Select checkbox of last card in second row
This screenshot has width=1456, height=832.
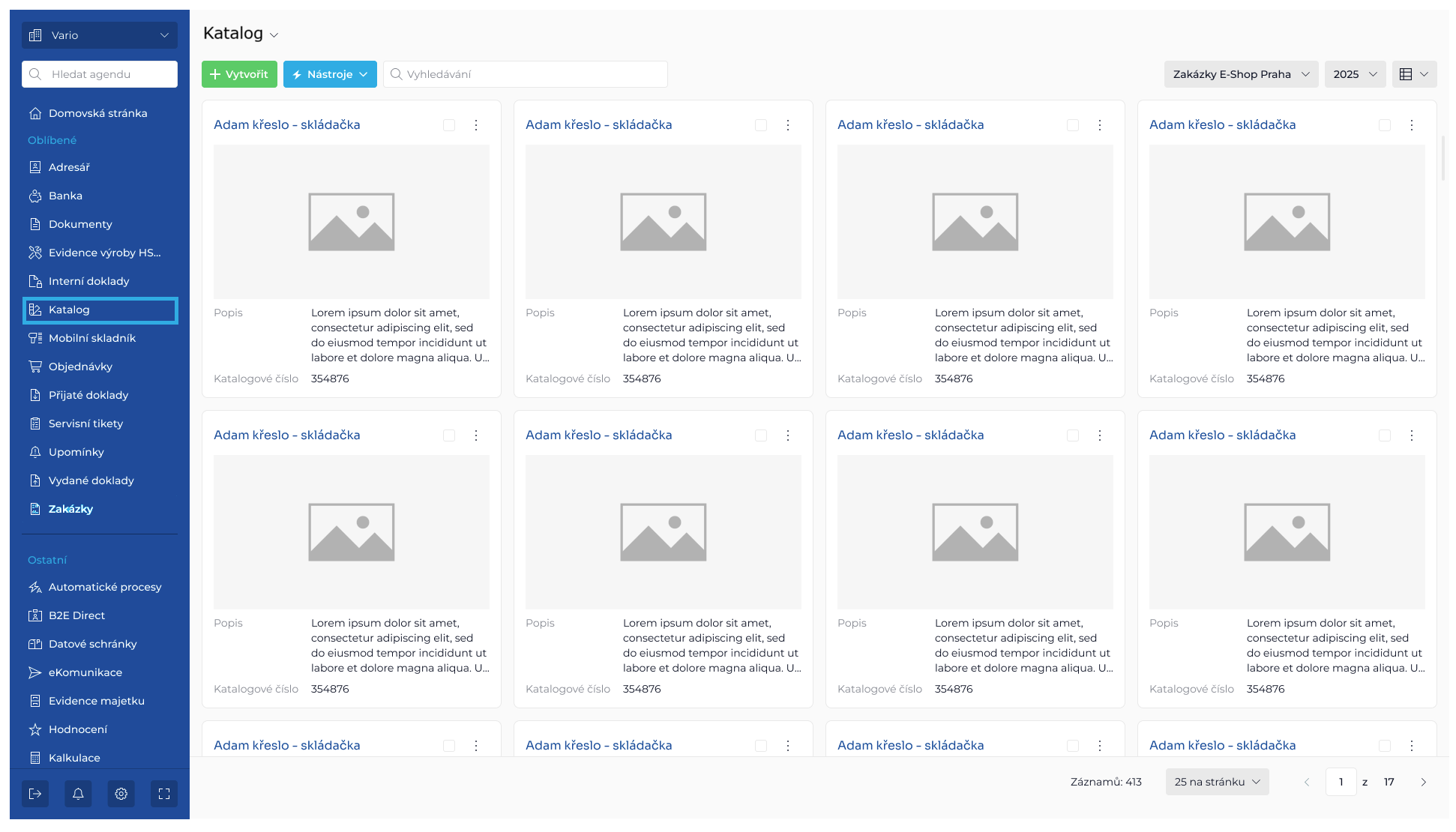point(1385,435)
